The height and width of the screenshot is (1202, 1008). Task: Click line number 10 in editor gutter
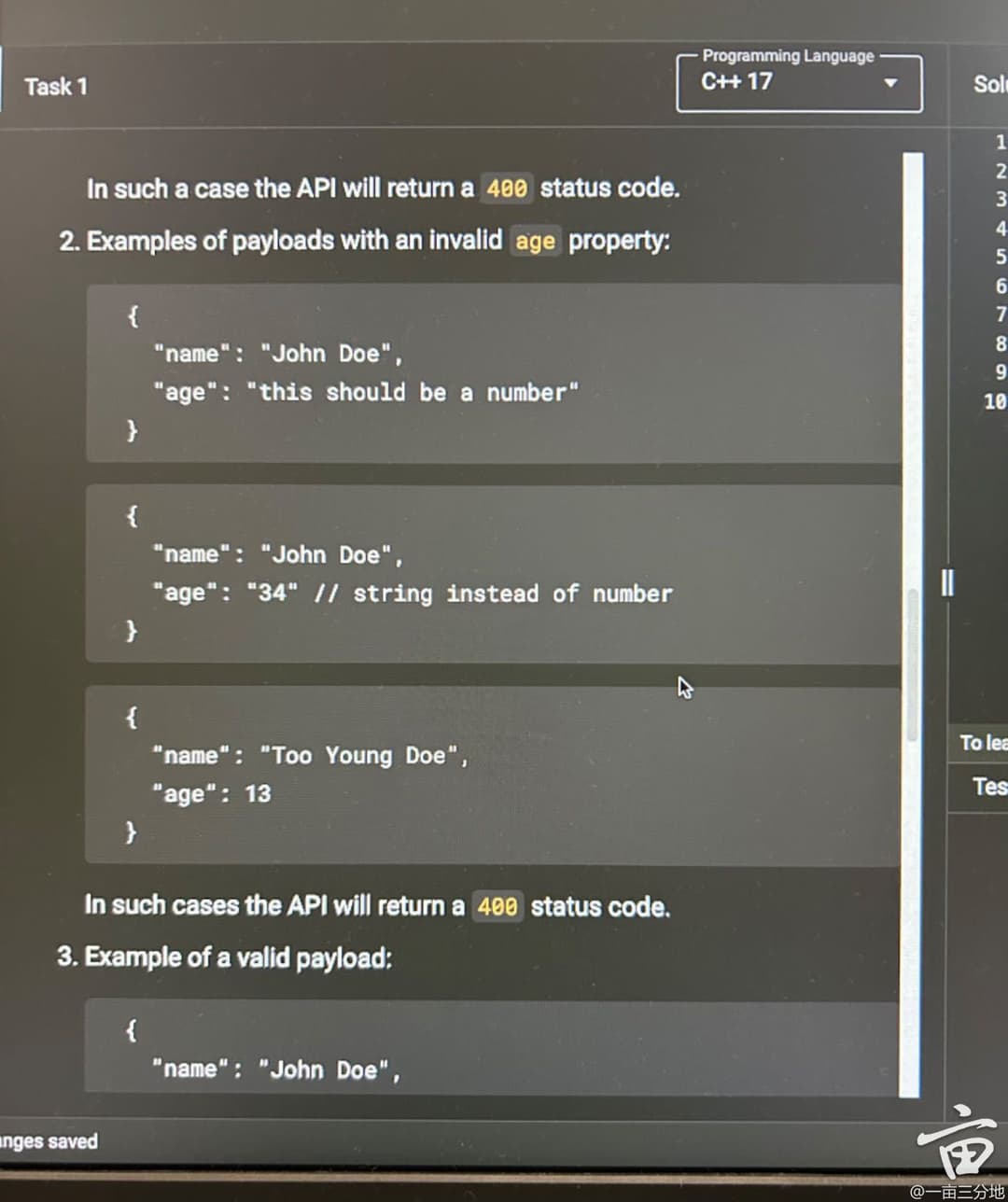click(995, 401)
